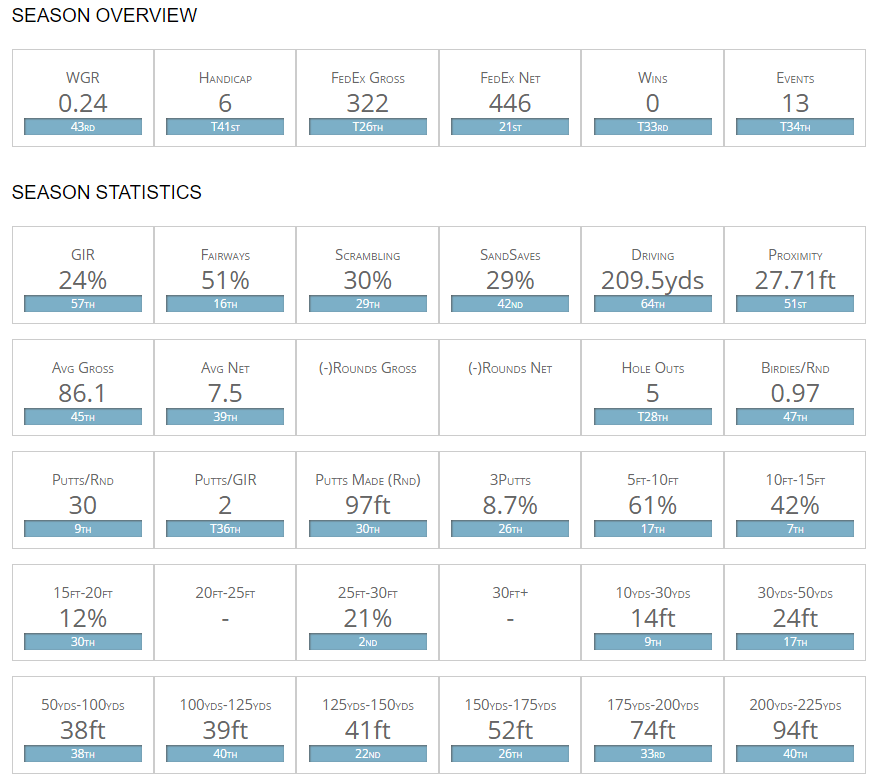
Task: Select the Handicap rank bar showing T41st
Action: [x=225, y=127]
